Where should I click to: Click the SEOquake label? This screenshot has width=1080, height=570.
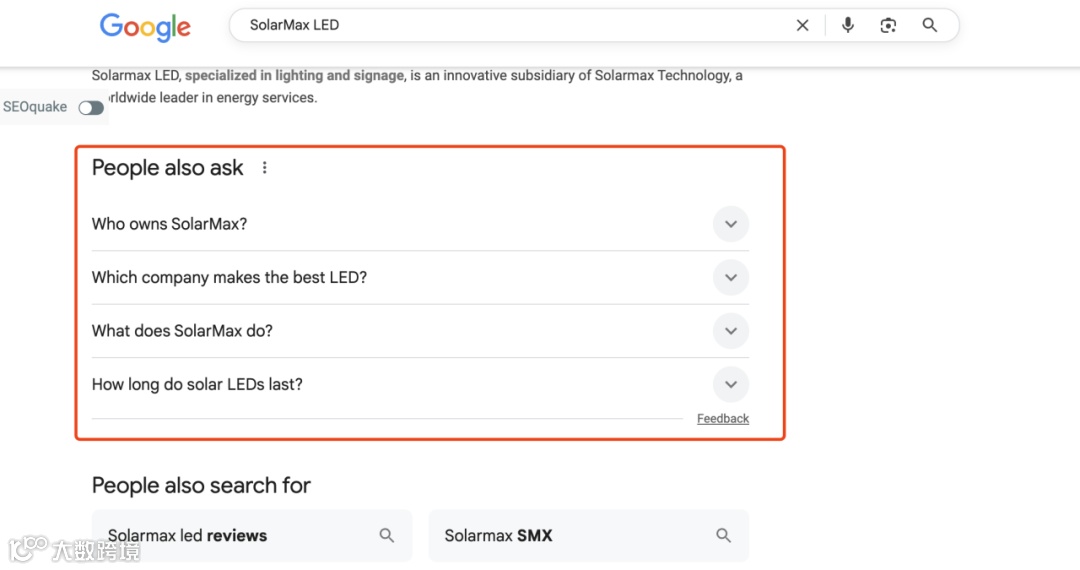point(36,107)
